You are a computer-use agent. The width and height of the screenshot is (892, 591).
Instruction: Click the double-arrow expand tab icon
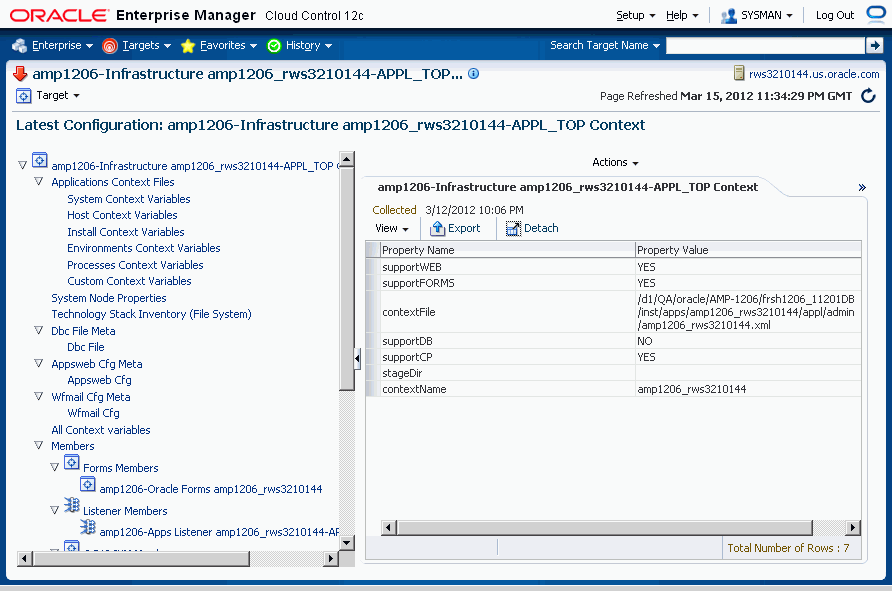pos(862,187)
